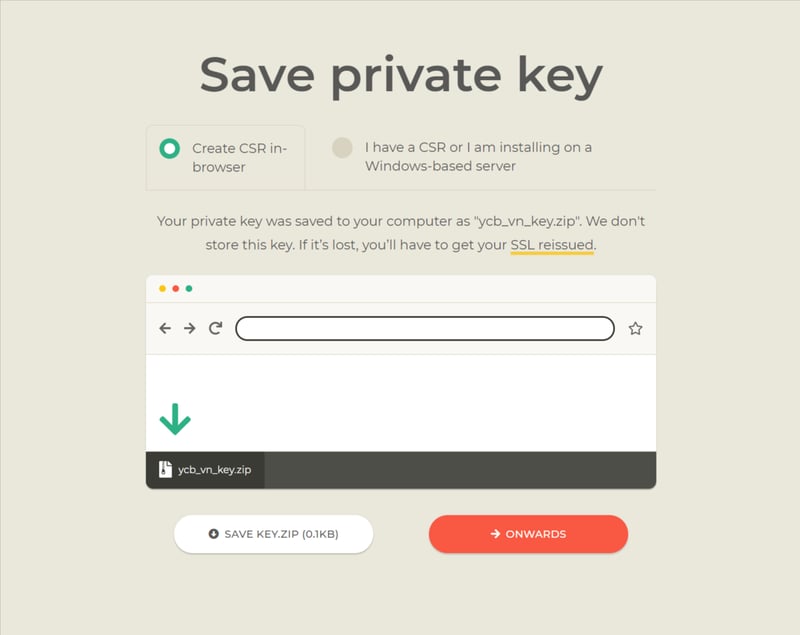The height and width of the screenshot is (635, 800).
Task: Click the zip file icon beside ycb_vn_key.zip
Action: pos(165,470)
